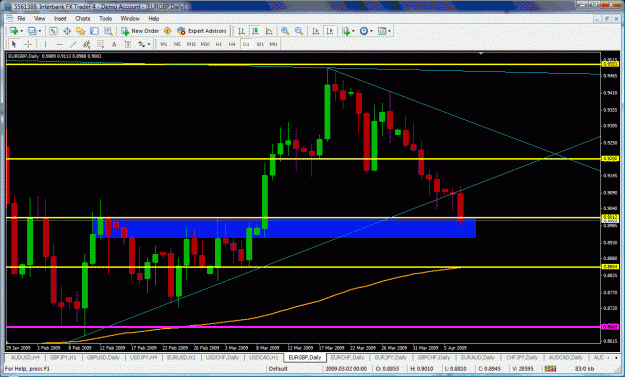Switch to Line Chart display
625x377 pixels.
(x=269, y=31)
